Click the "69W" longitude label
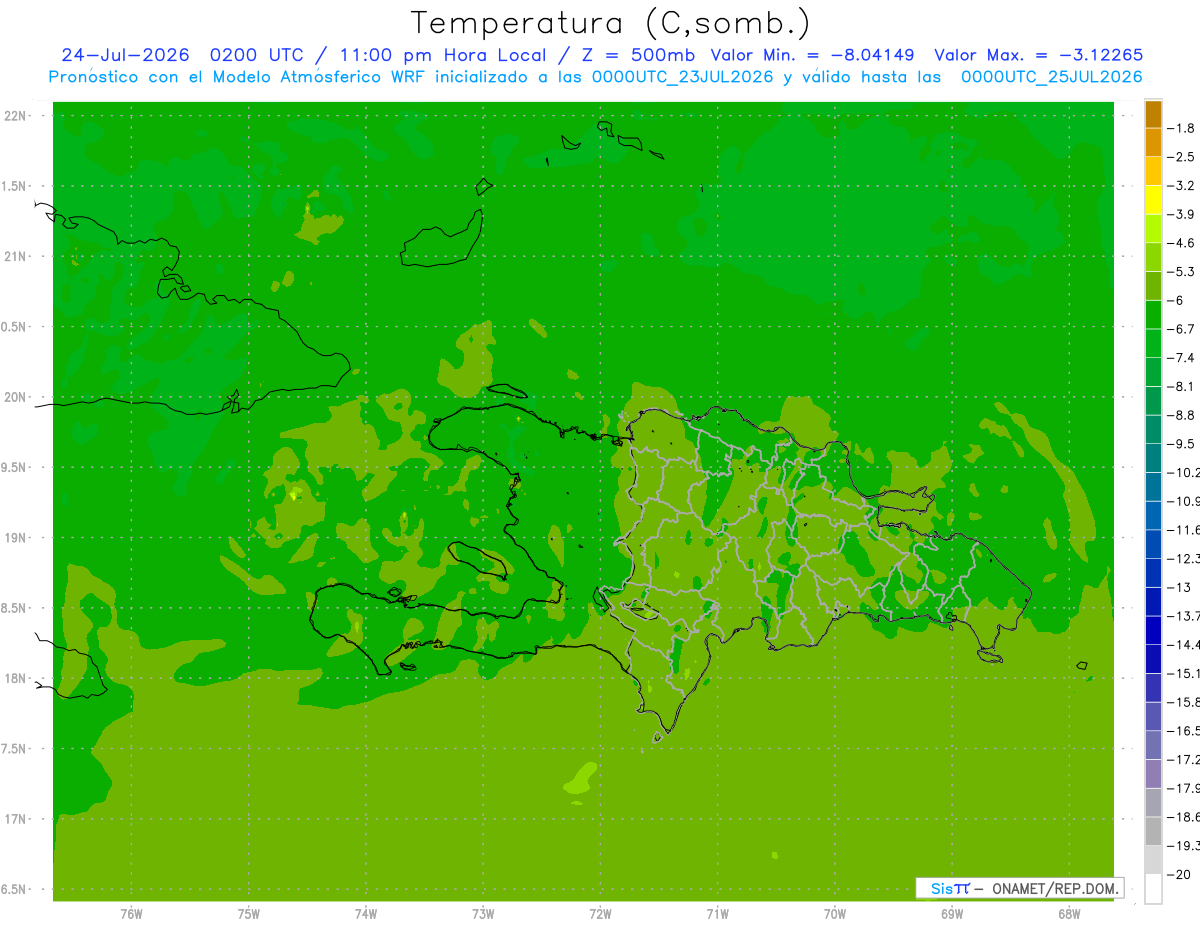The height and width of the screenshot is (927, 1200). click(x=951, y=913)
